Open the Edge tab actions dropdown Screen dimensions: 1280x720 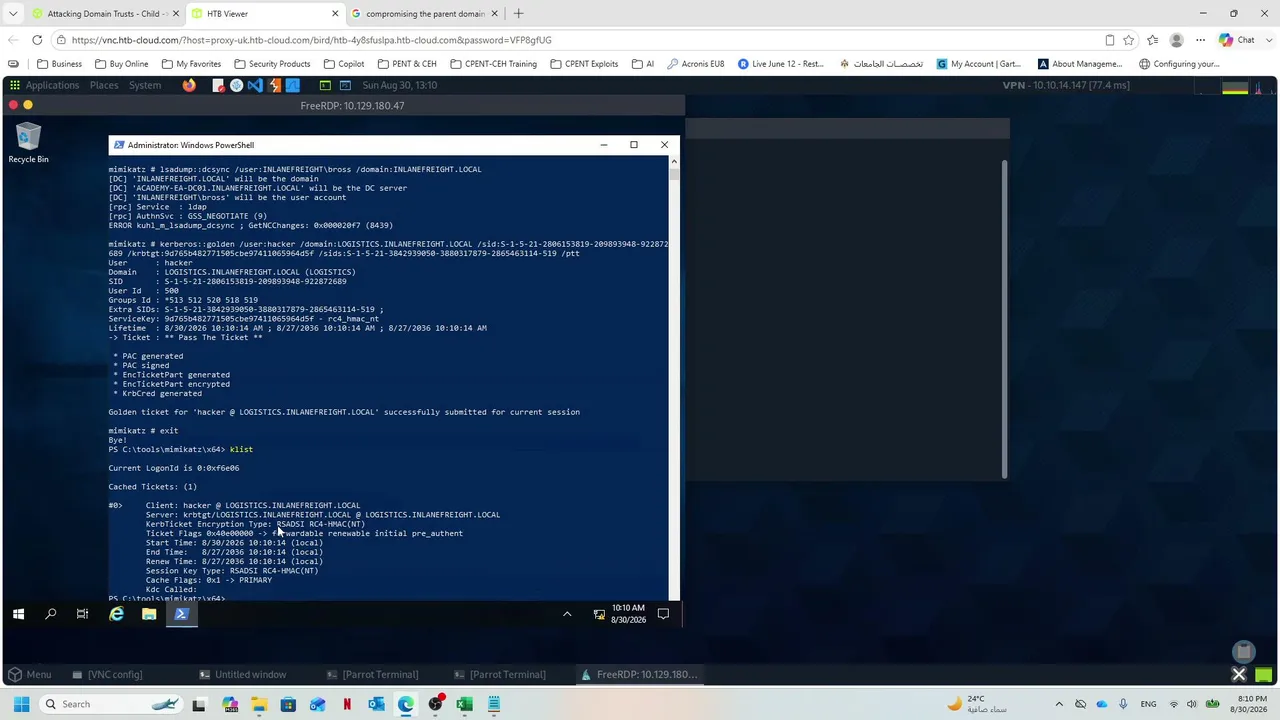(13, 14)
